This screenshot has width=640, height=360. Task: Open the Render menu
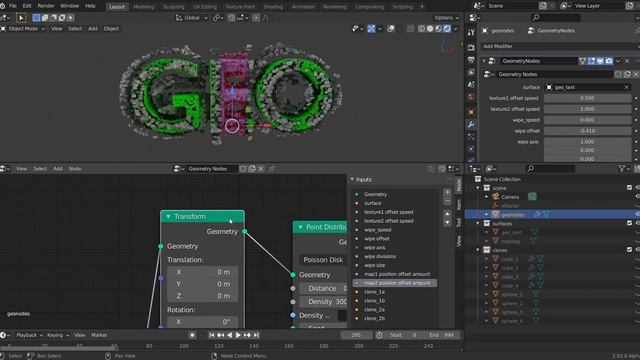[46, 6]
